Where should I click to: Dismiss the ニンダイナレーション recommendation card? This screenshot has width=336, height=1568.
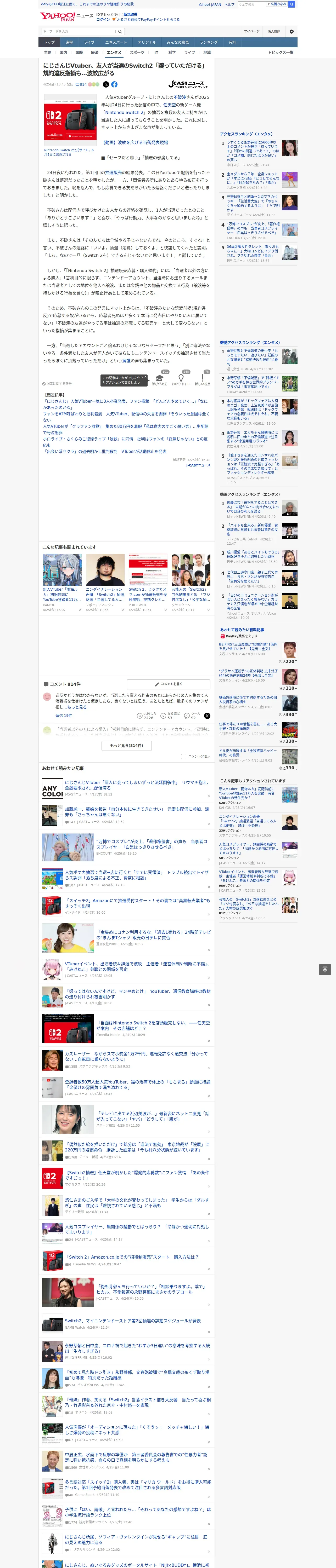point(122,610)
